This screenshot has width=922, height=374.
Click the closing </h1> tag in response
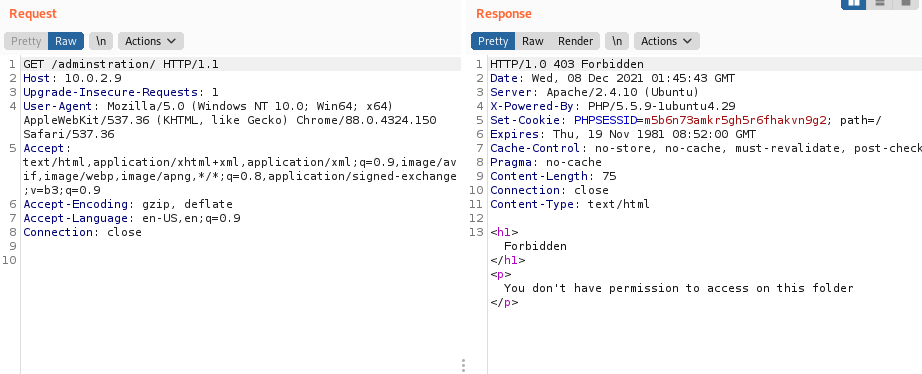pos(507,261)
